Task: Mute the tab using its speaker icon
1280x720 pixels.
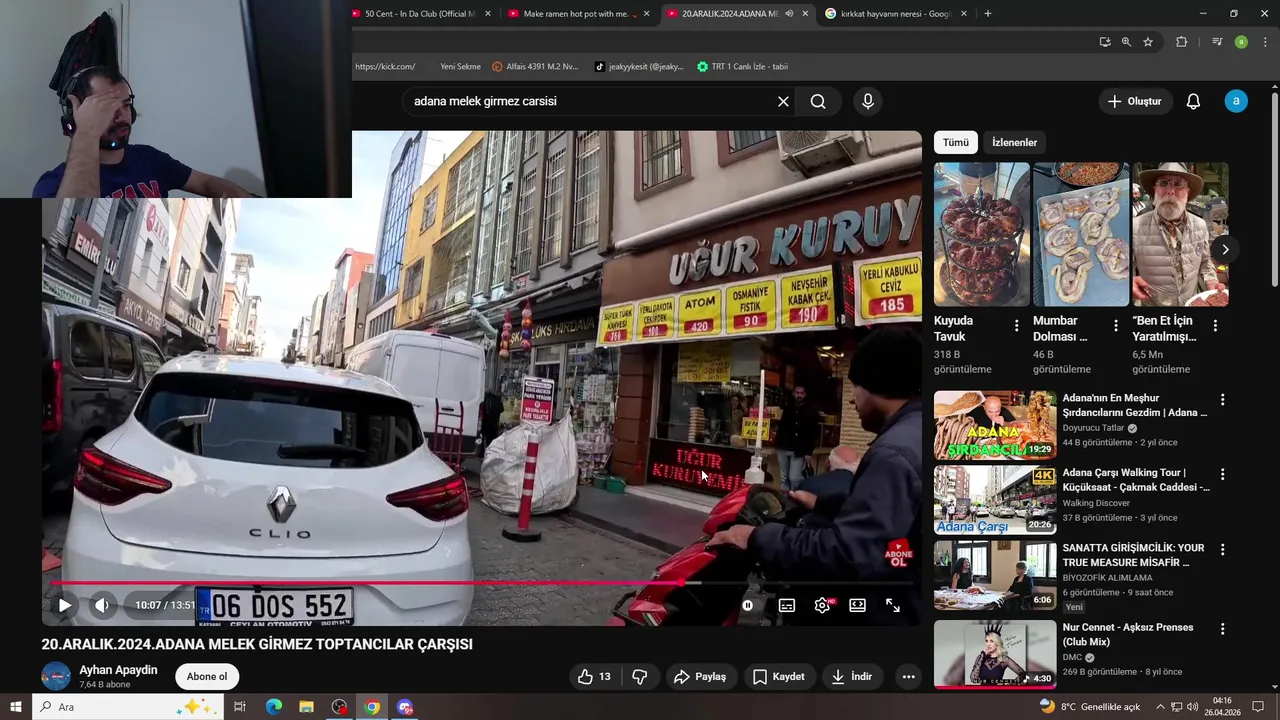Action: click(789, 14)
